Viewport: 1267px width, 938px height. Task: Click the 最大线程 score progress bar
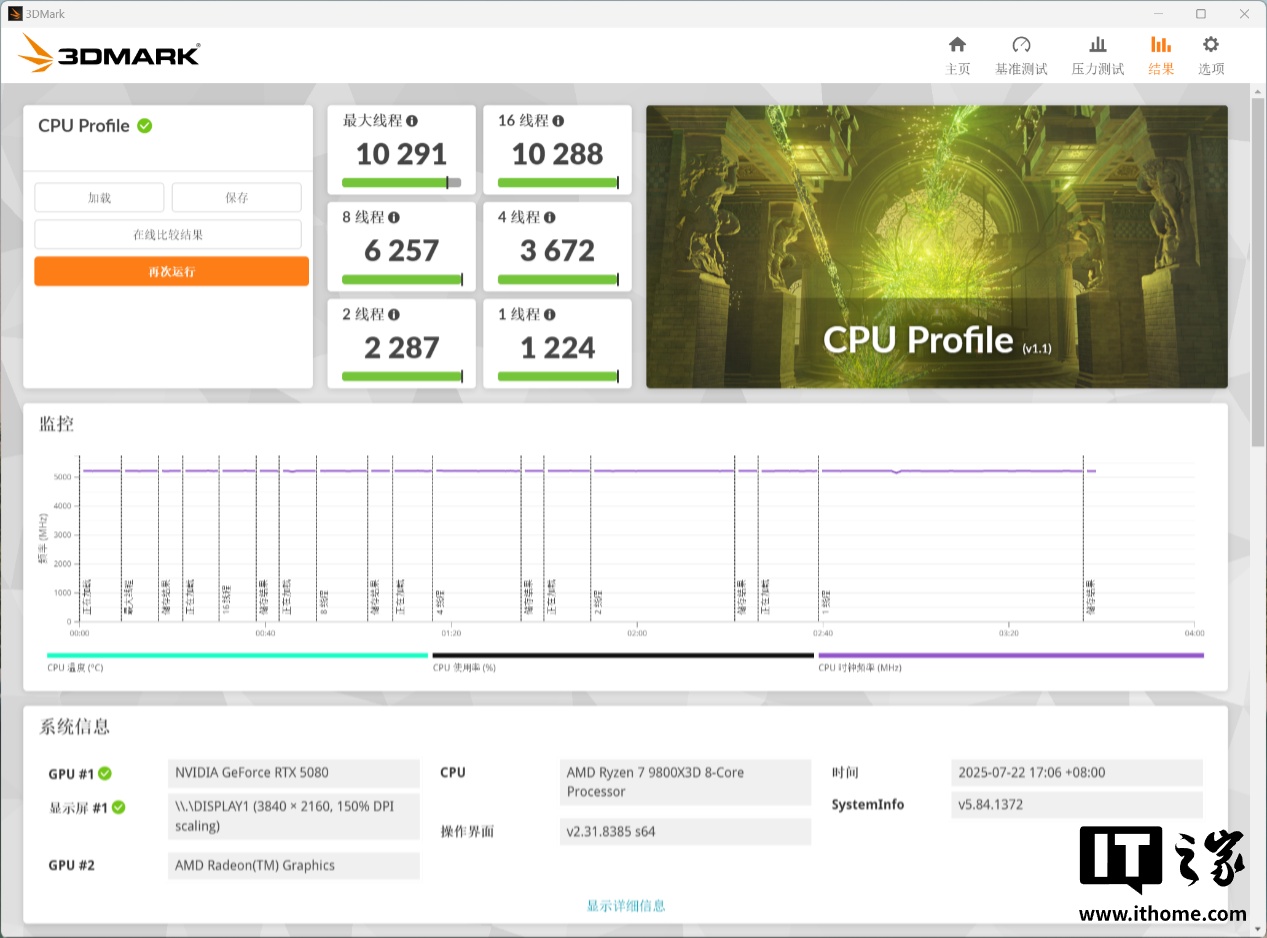(401, 183)
